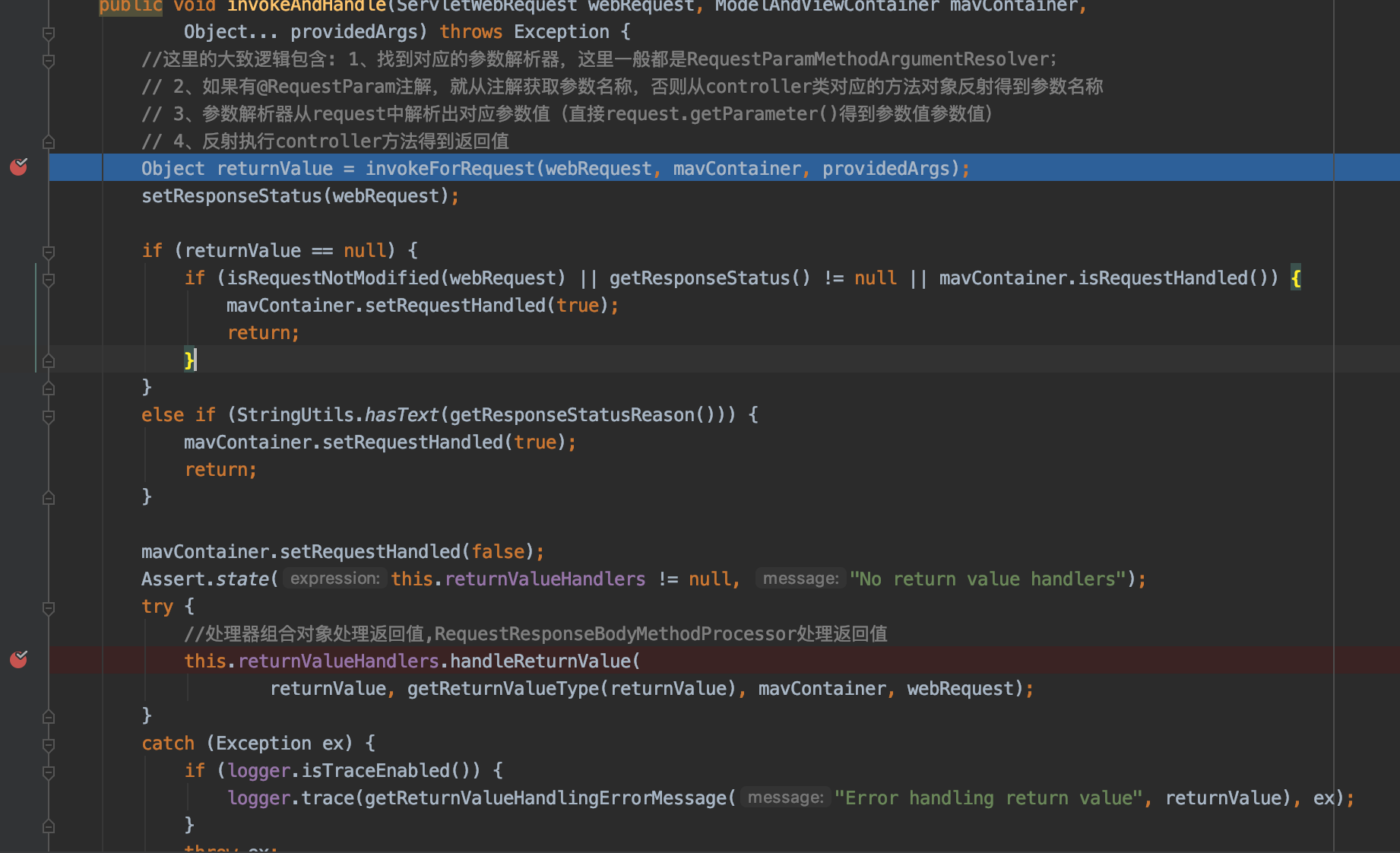The width and height of the screenshot is (1400, 853).
Task: Click the RequestParamMethodArgumentResolver comment
Action: (x=868, y=59)
